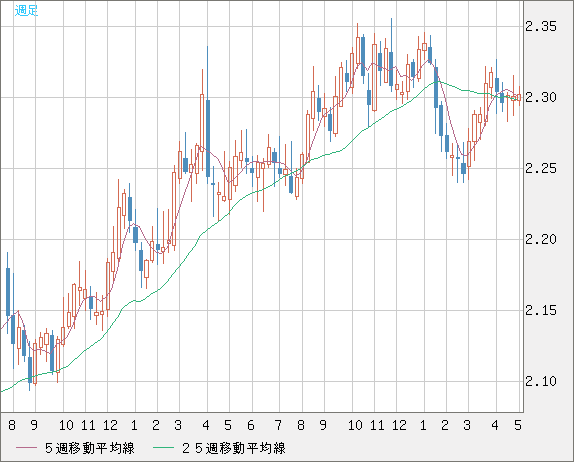Click the leftmost month label 8 on the time axis
The image size is (574, 462).
point(12,425)
